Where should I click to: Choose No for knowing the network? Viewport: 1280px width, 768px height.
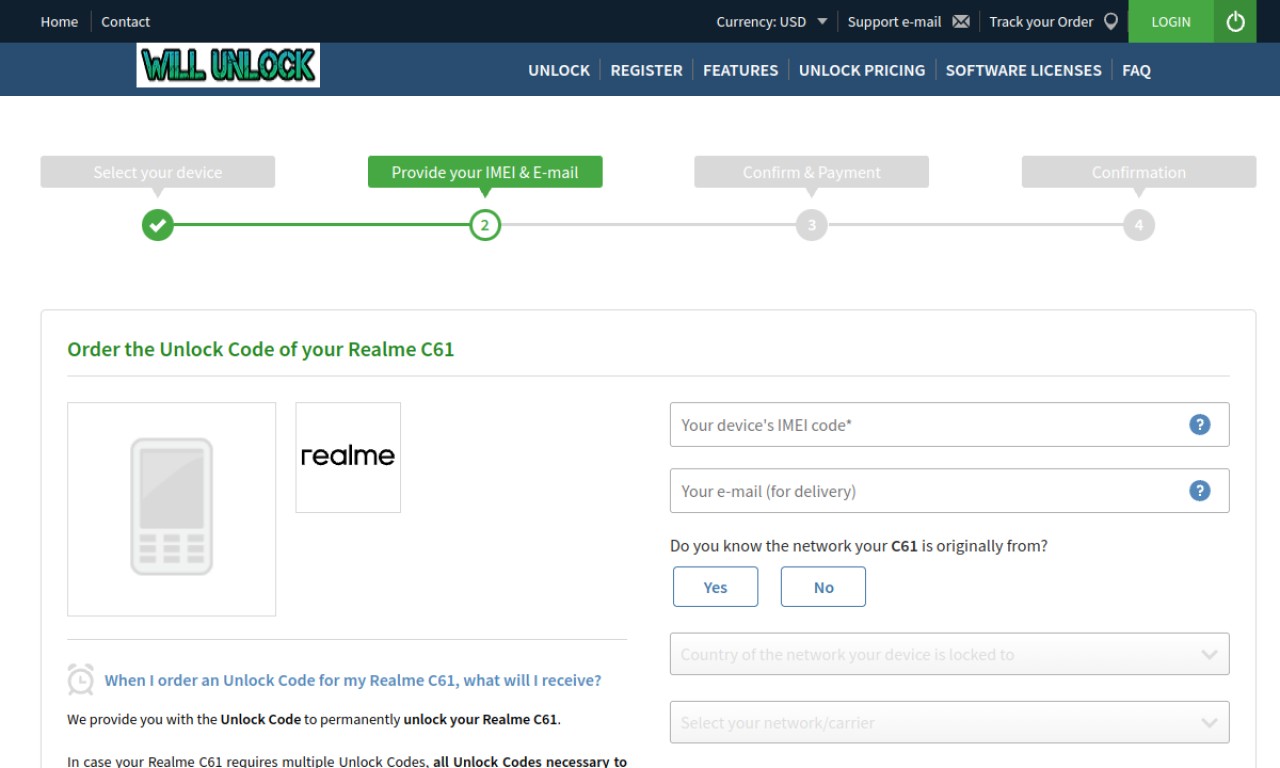pyautogui.click(x=823, y=587)
